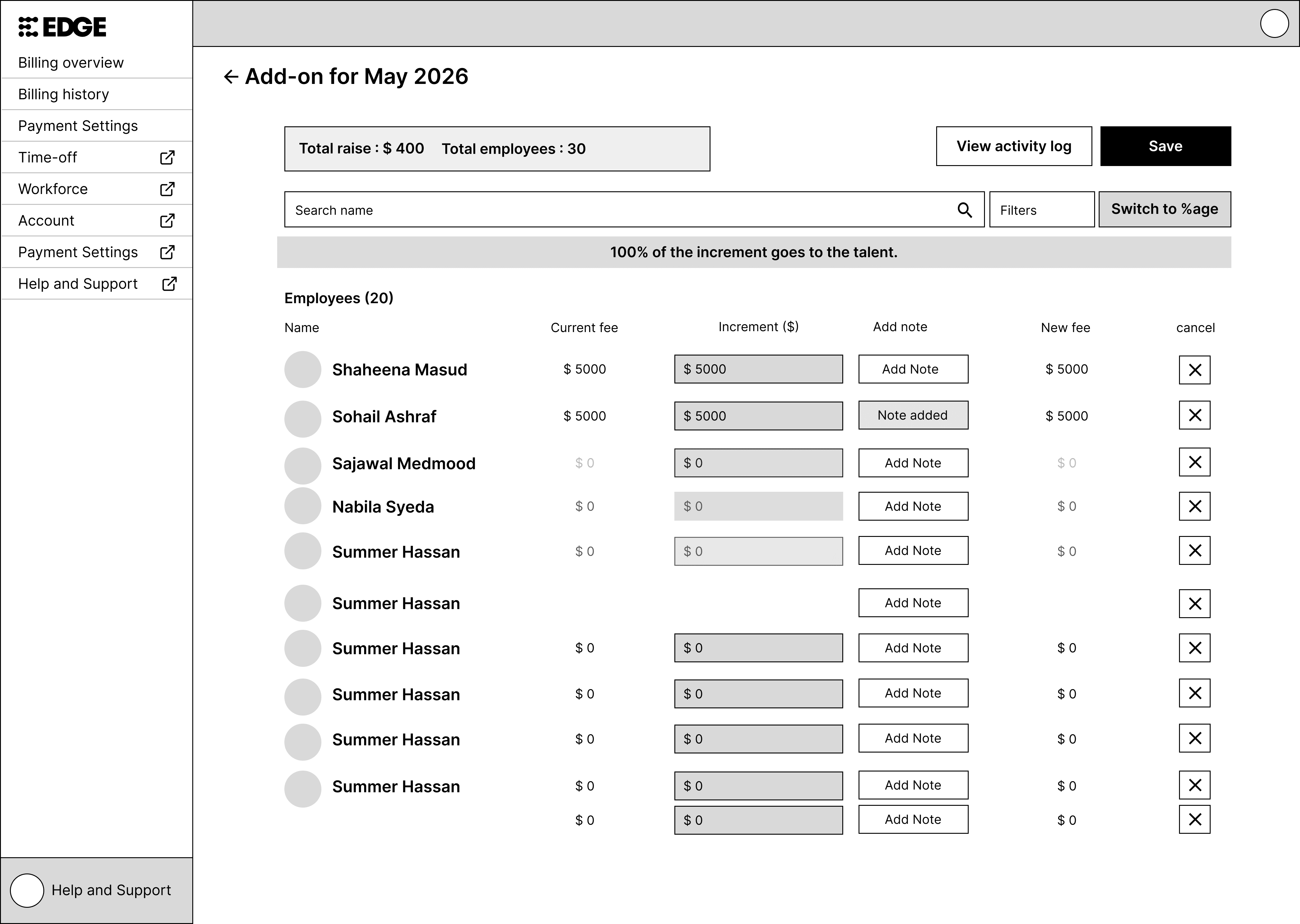Click the search magnifier icon
Screen dimensions: 1300x924
(x=964, y=210)
